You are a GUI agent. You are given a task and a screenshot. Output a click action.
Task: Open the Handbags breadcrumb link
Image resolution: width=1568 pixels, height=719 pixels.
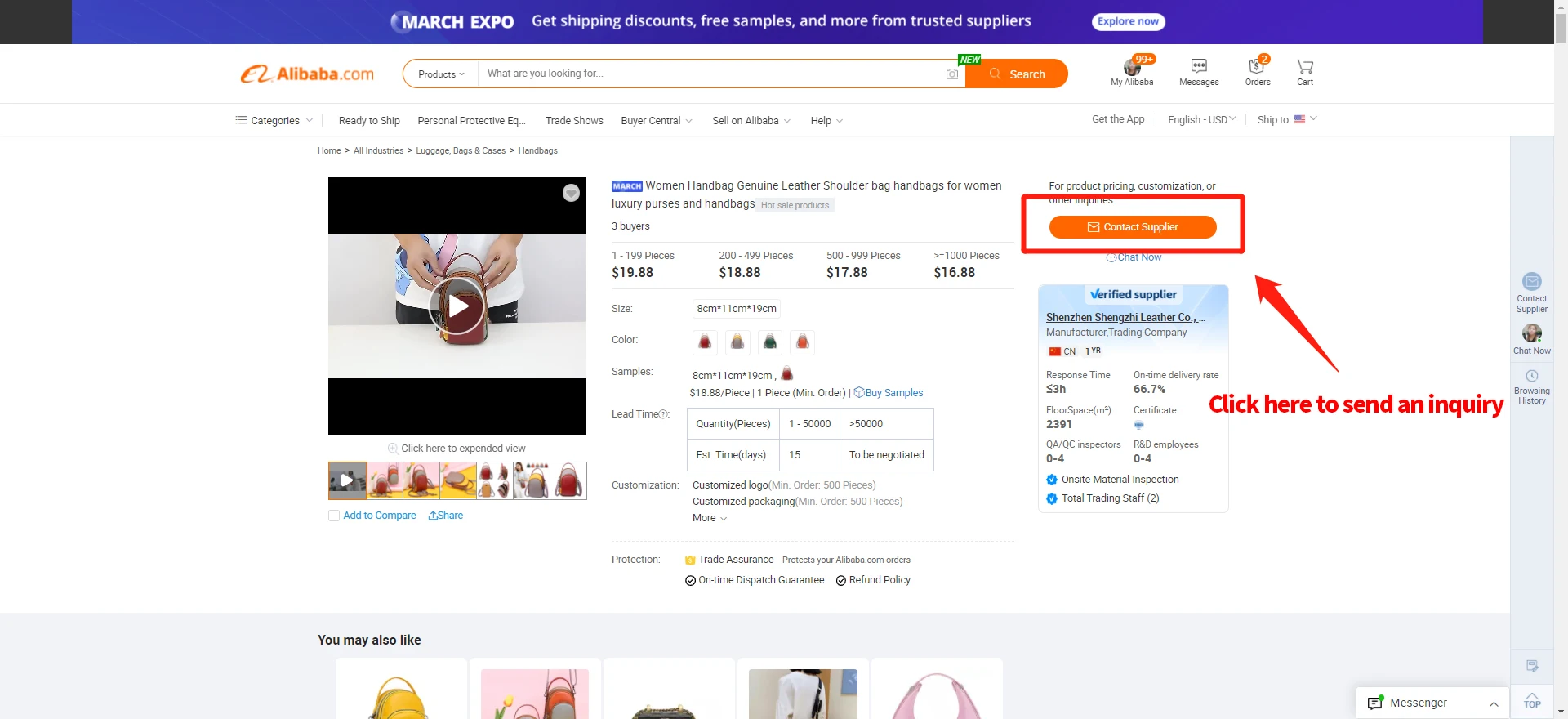coord(538,151)
